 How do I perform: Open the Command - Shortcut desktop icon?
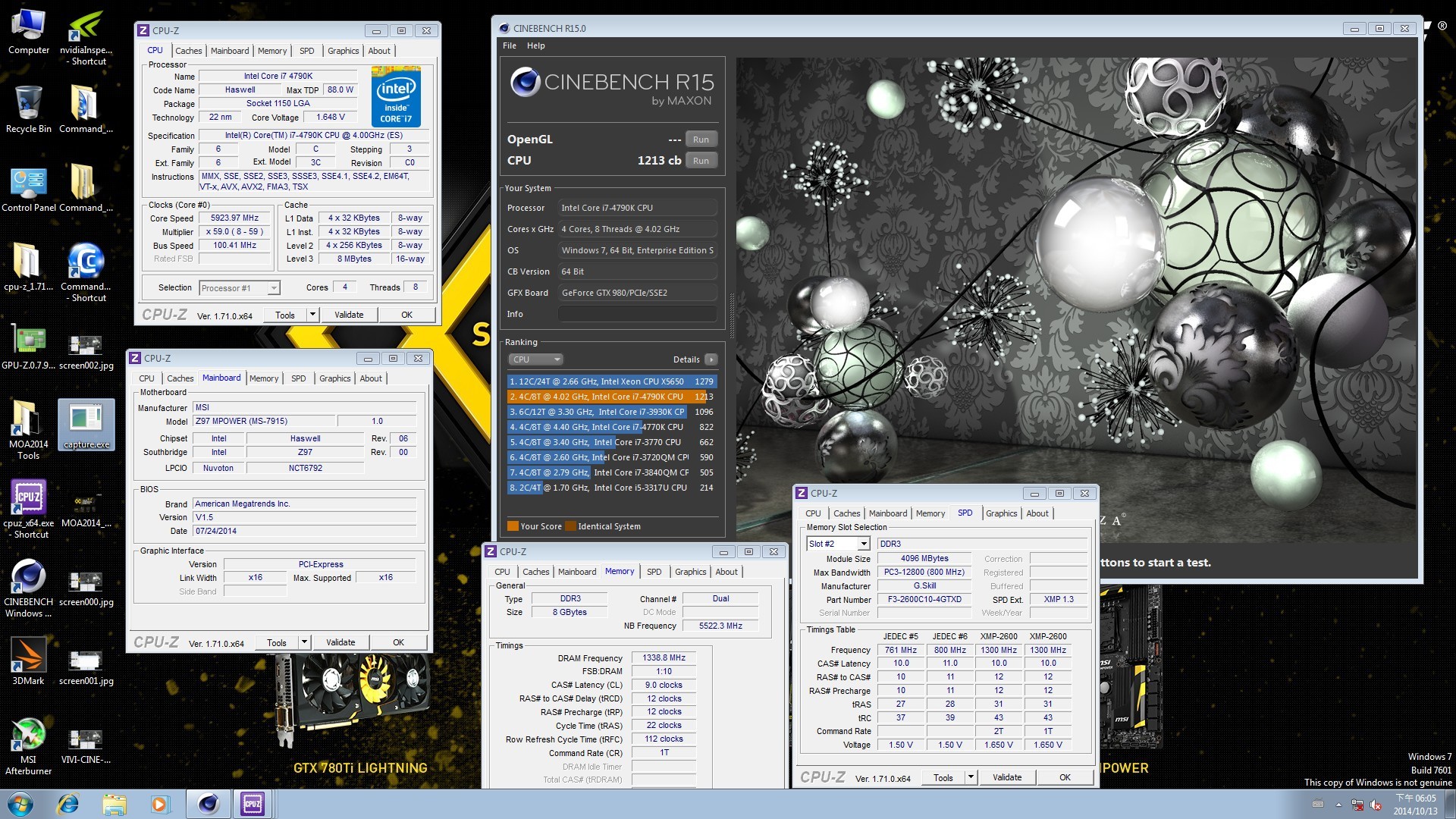tap(86, 272)
